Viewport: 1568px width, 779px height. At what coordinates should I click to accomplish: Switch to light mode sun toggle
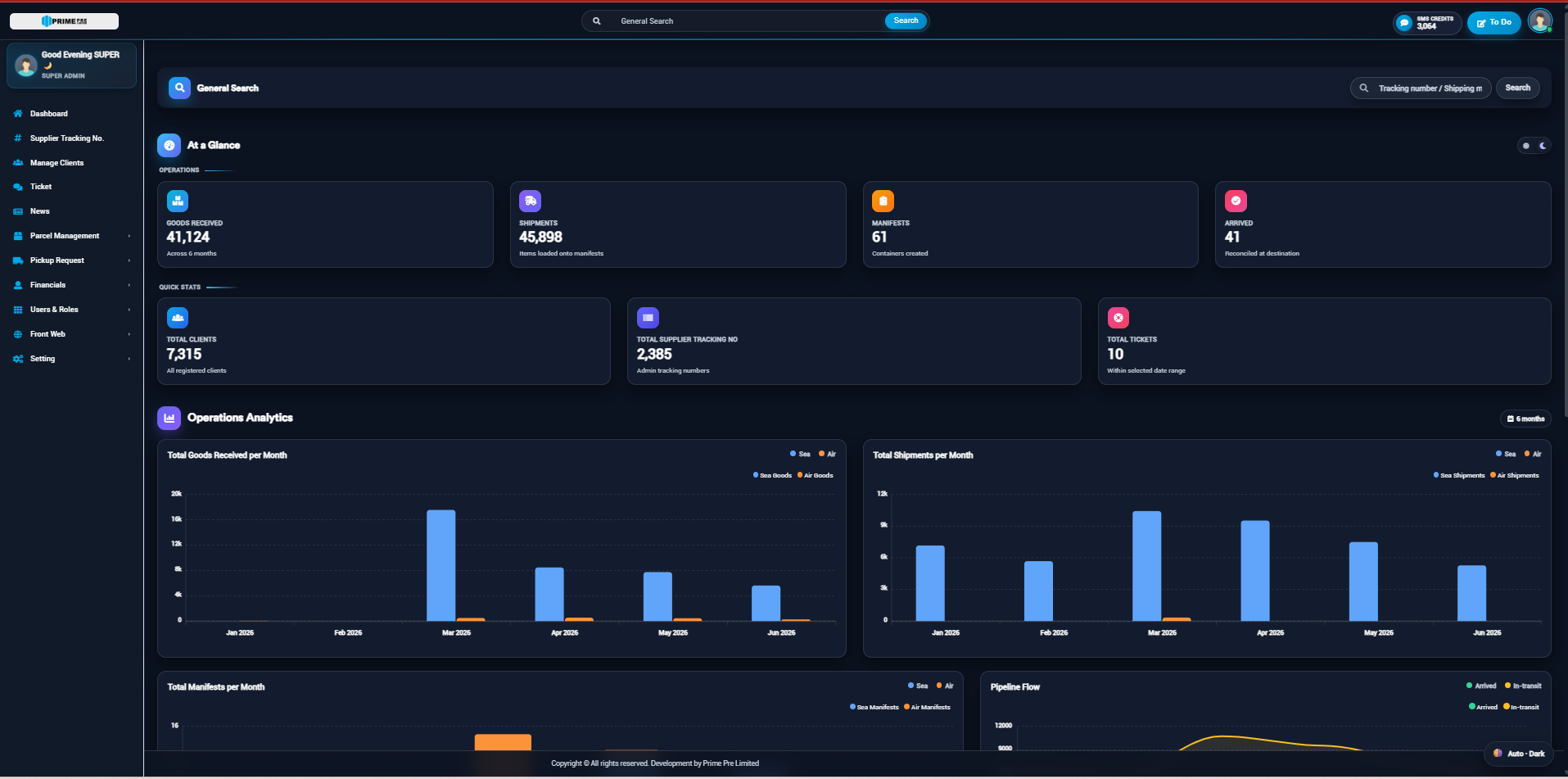point(1525,146)
